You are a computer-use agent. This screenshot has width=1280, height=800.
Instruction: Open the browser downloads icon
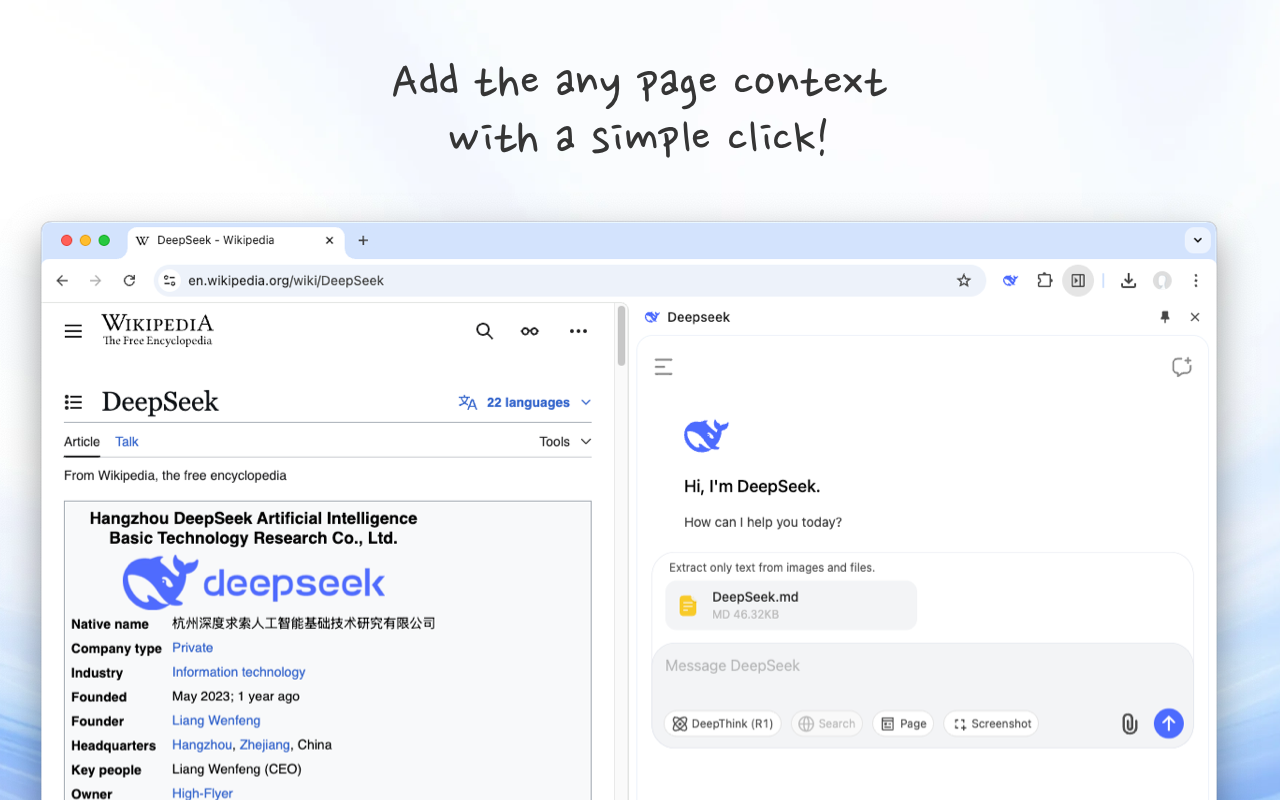click(x=1128, y=281)
